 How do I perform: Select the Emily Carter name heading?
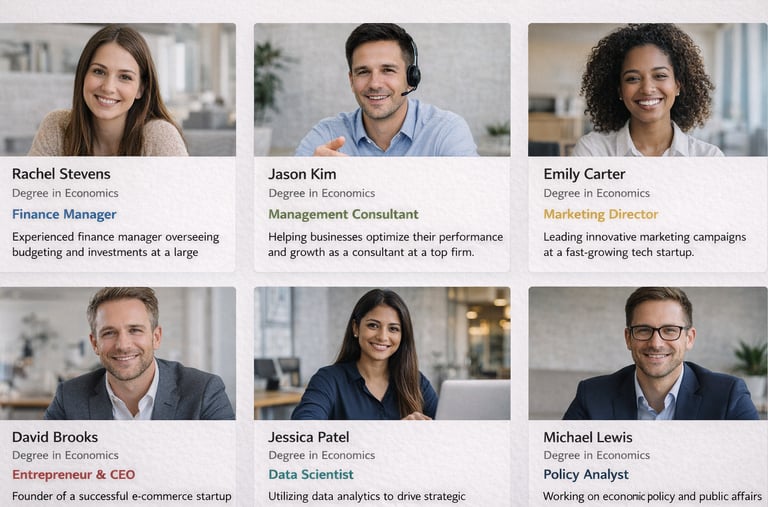point(584,174)
